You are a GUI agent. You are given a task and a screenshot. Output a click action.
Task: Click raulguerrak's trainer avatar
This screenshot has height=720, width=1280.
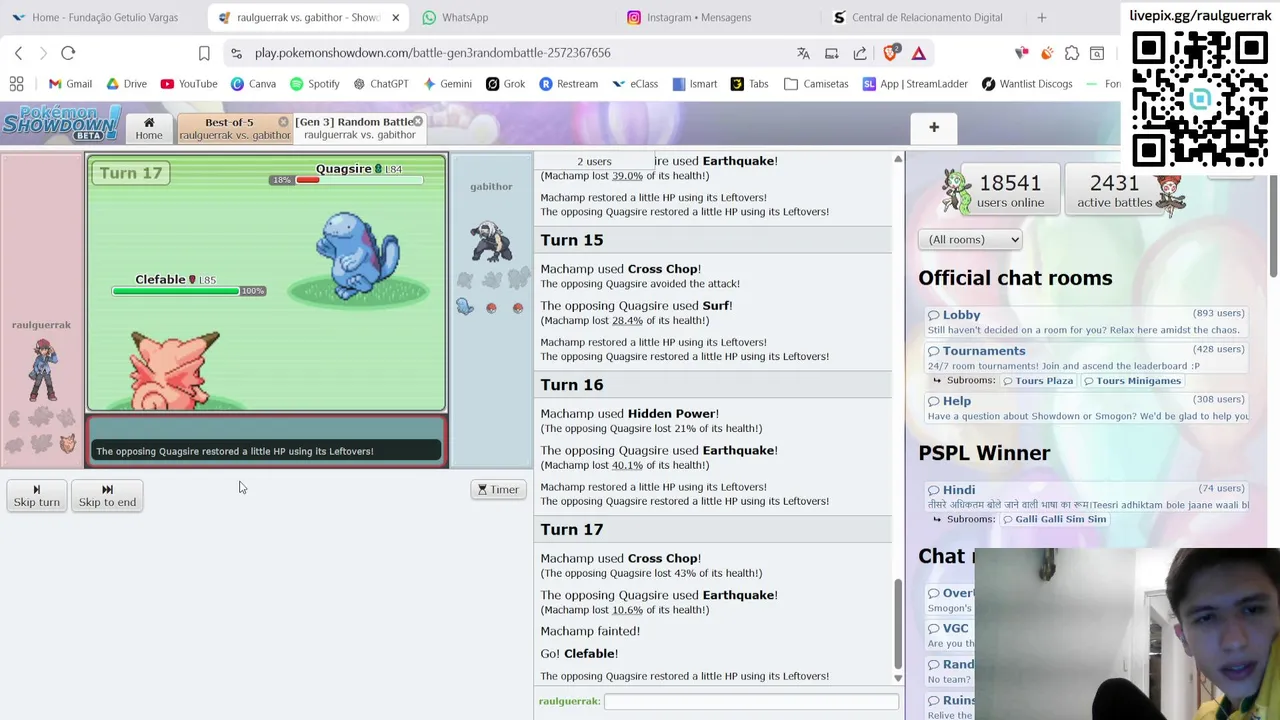click(x=42, y=370)
